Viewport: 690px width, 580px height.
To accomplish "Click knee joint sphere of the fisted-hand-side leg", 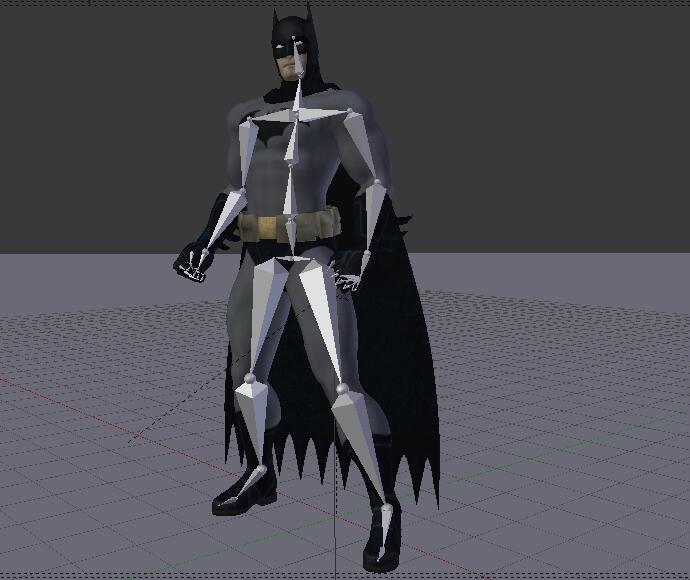I will 250,378.
